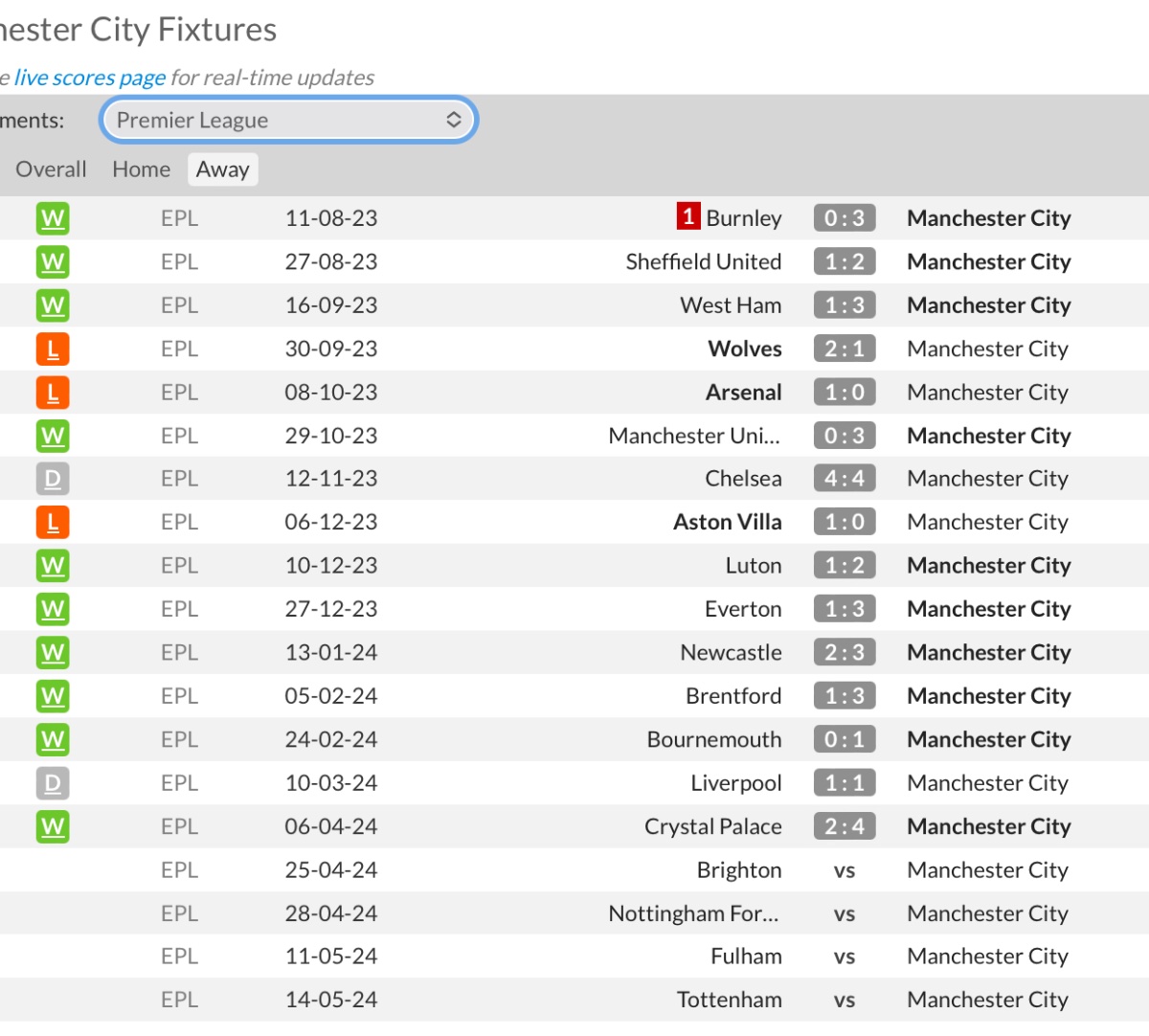Click the Luton team name
Viewport: 1149px width, 1036px height.
click(x=754, y=566)
